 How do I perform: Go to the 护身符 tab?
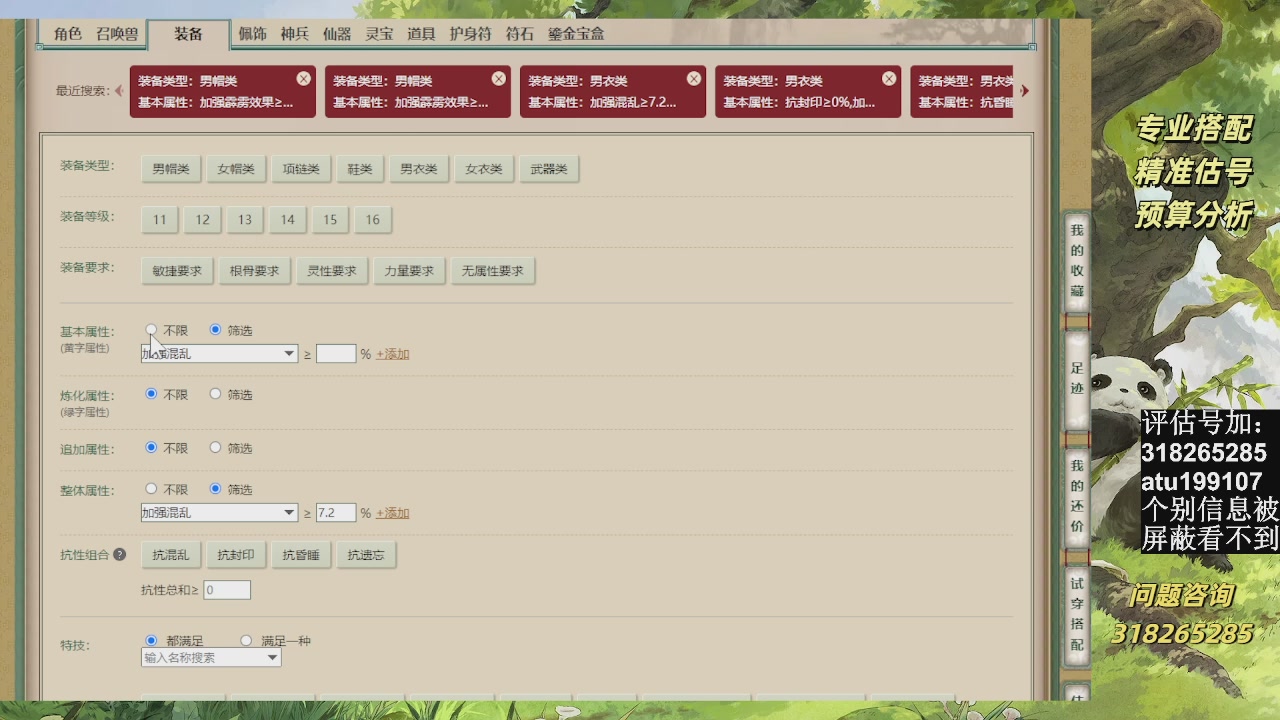tap(470, 34)
